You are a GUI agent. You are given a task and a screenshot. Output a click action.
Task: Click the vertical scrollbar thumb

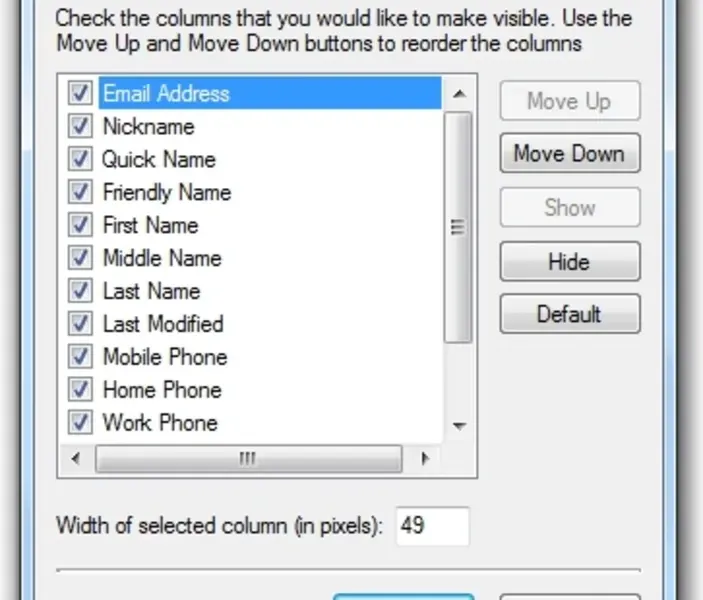click(x=458, y=228)
